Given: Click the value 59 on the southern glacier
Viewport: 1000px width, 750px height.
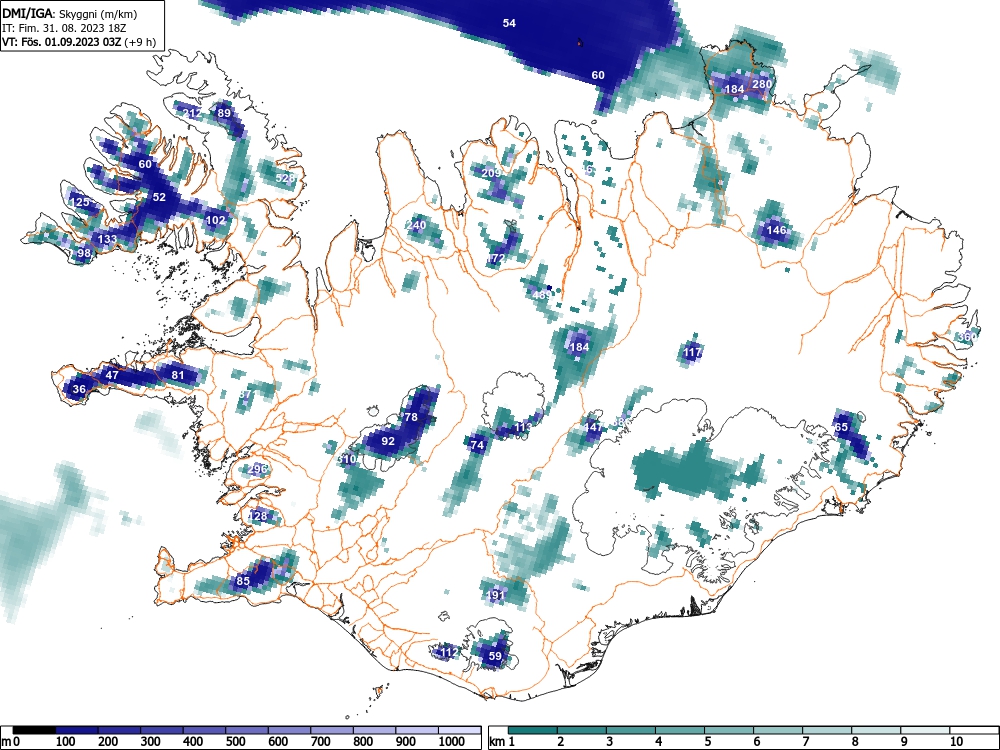Looking at the screenshot, I should [495, 656].
